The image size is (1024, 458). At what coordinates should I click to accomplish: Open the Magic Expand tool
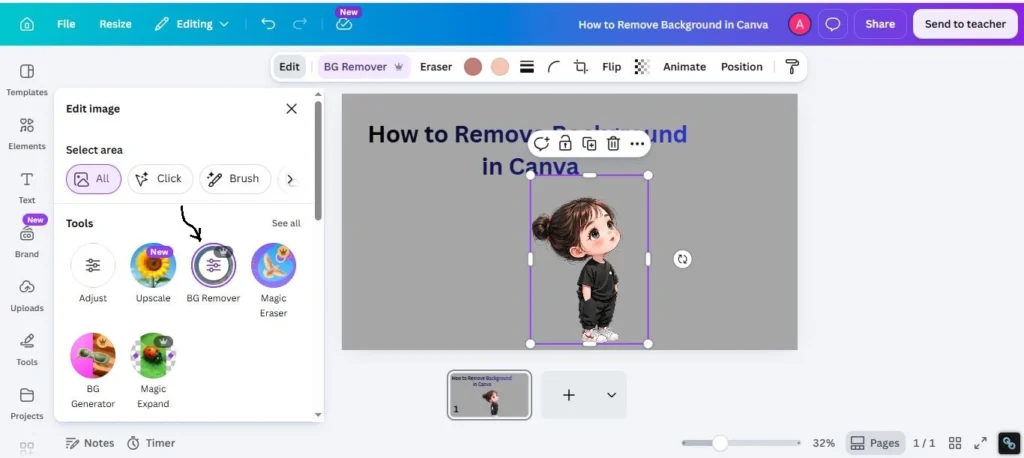153,370
